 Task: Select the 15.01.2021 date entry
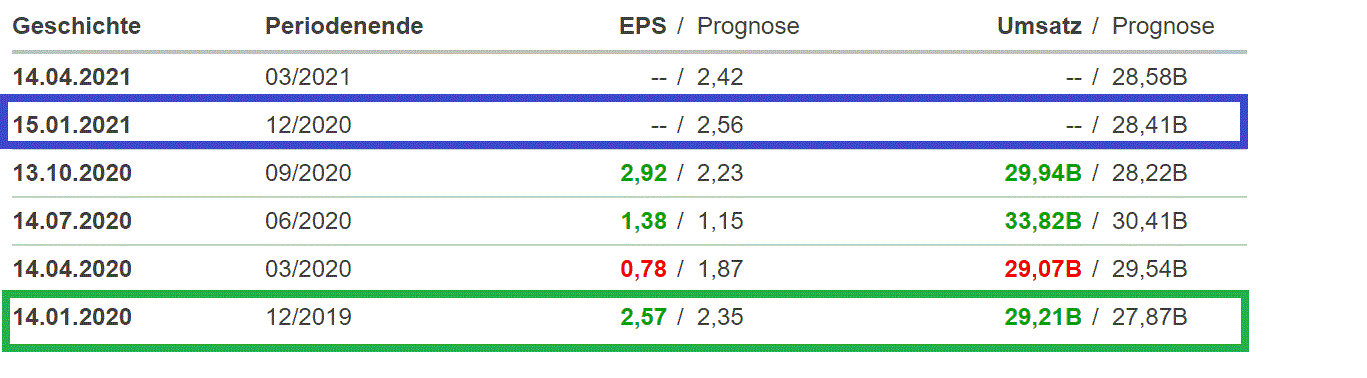72,125
